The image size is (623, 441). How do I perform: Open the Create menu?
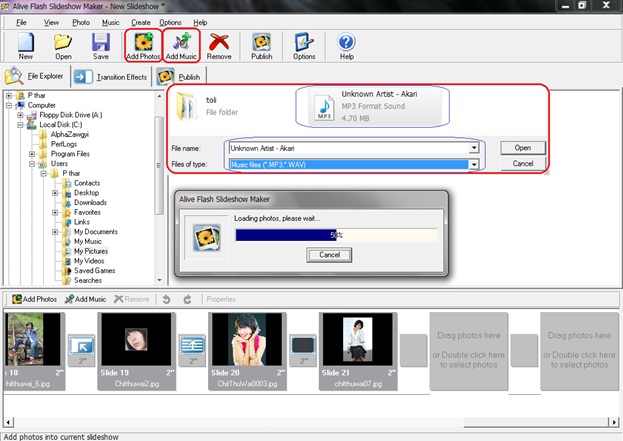pyautogui.click(x=141, y=23)
